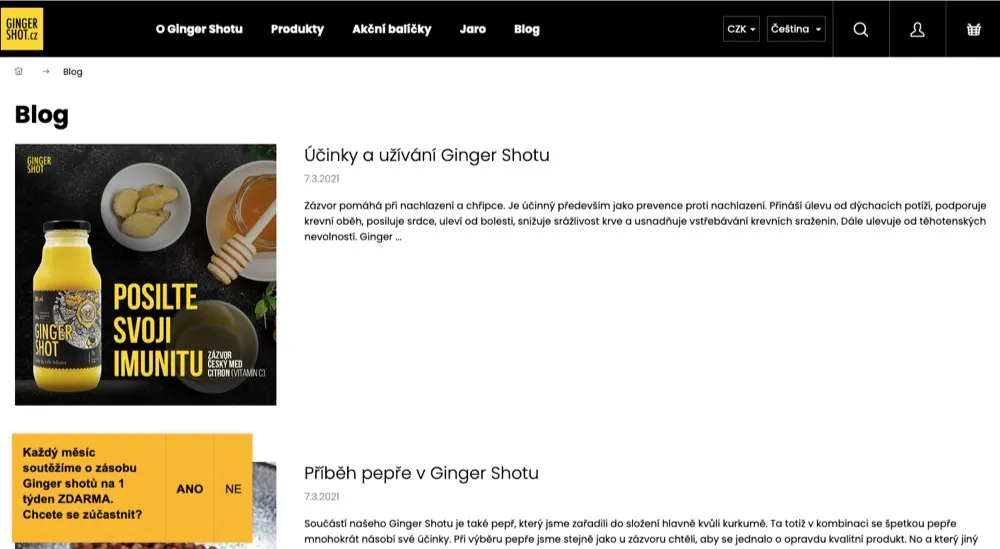The image size is (1000, 549).
Task: Click the Blog breadcrumb text
Action: 73,71
